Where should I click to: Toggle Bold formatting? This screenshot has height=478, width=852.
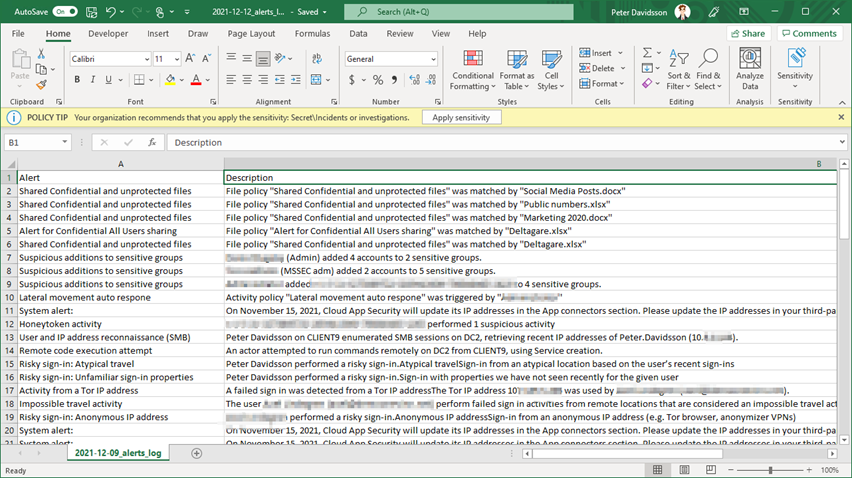(77, 80)
